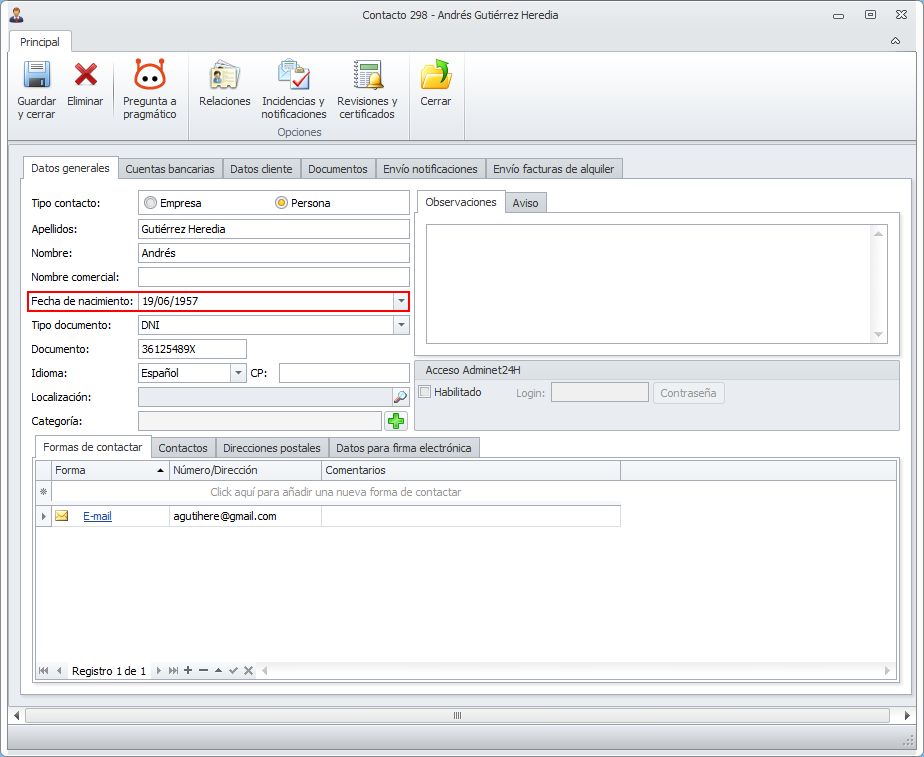Click the horizontal scrollbar at window bottom
This screenshot has height=757, width=924.
[x=456, y=716]
